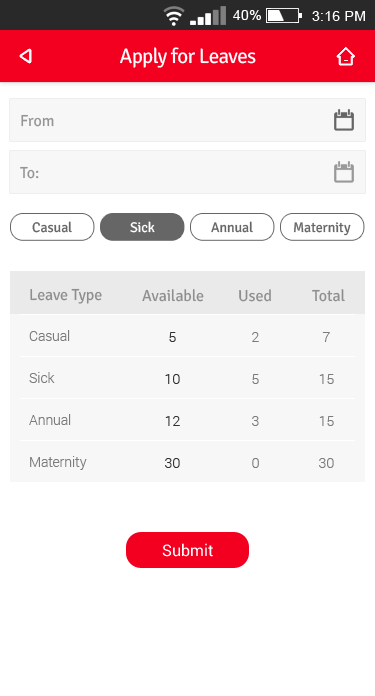
Task: Focus the From date input field
Action: 187,120
